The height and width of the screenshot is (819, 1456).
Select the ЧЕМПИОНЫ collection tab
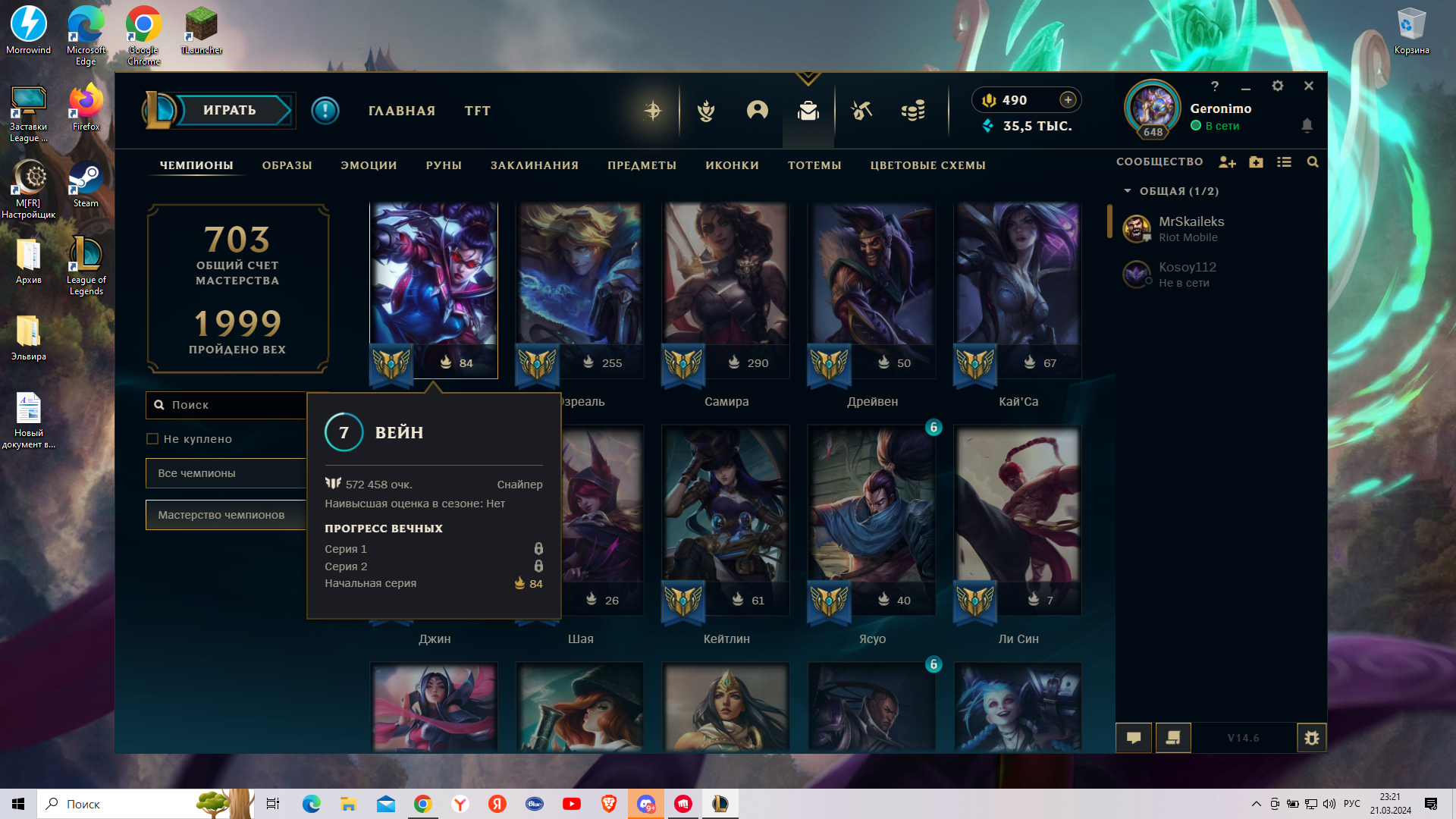point(196,165)
